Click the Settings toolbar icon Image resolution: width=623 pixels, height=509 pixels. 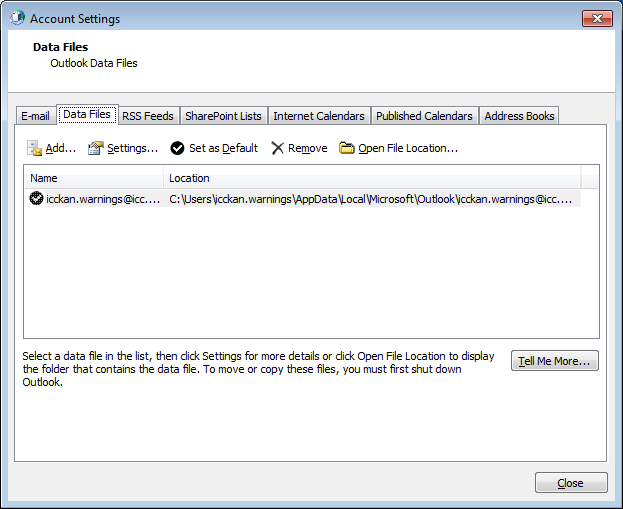point(96,148)
